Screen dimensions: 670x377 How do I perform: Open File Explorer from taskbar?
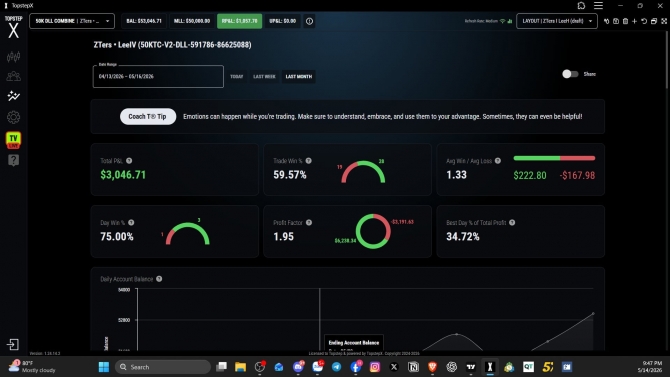pyautogui.click(x=241, y=367)
